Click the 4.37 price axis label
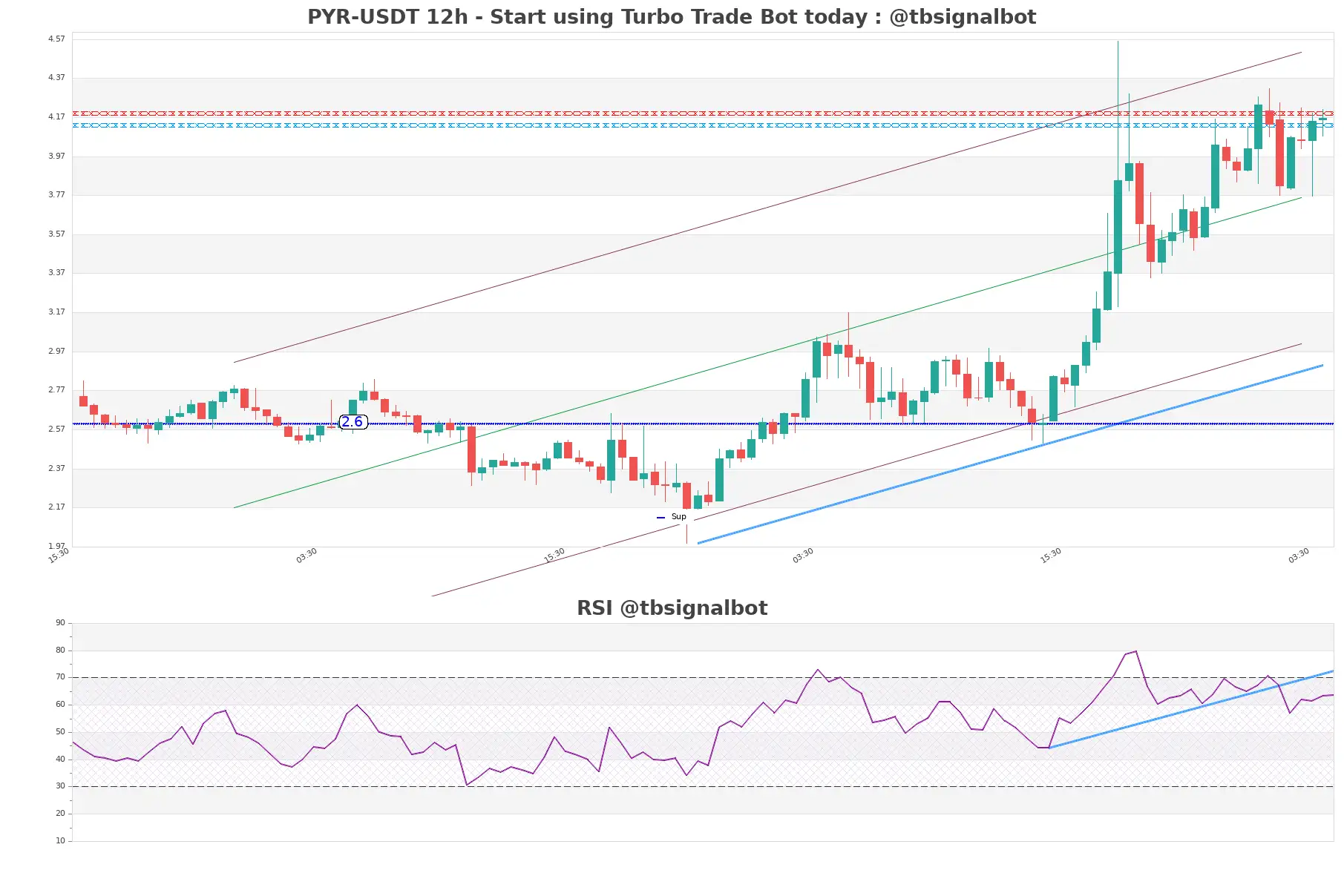 tap(56, 77)
